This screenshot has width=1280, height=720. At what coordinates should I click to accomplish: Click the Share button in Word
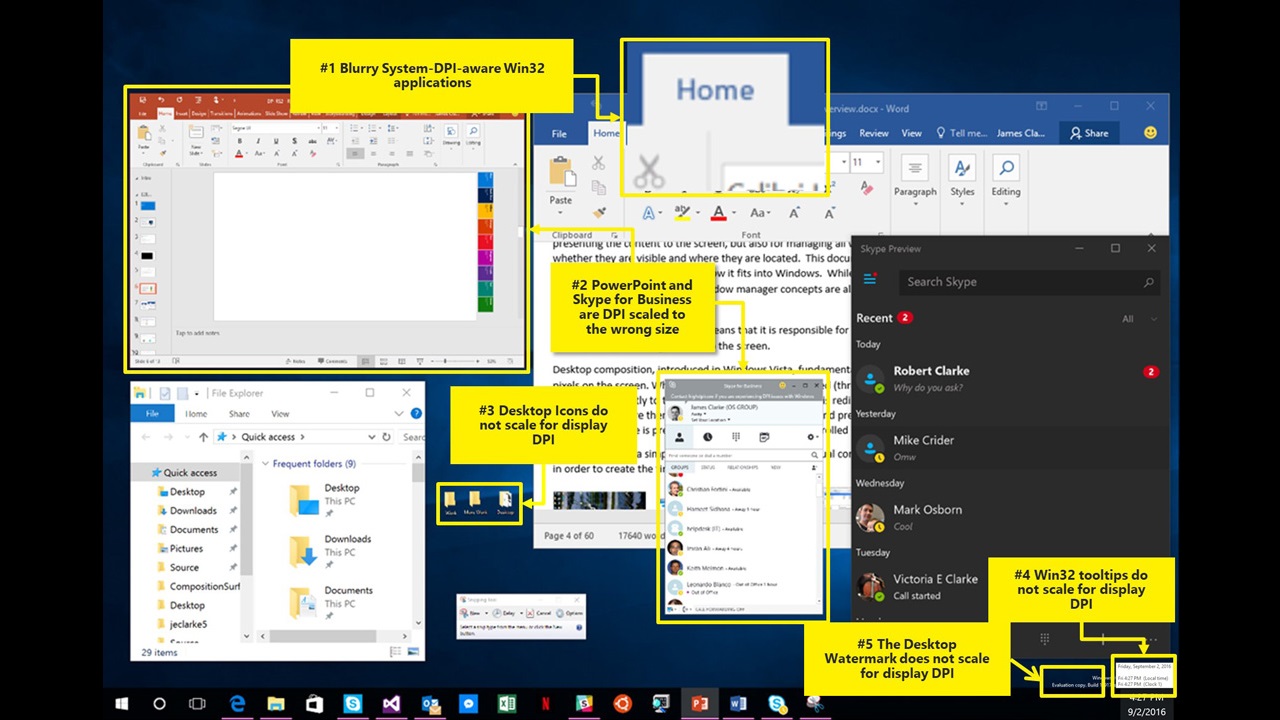[1089, 132]
